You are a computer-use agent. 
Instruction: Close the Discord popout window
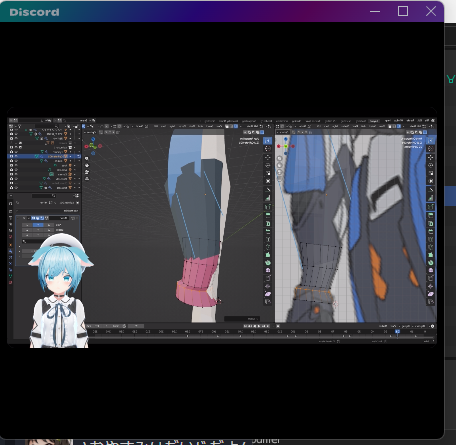pos(431,11)
